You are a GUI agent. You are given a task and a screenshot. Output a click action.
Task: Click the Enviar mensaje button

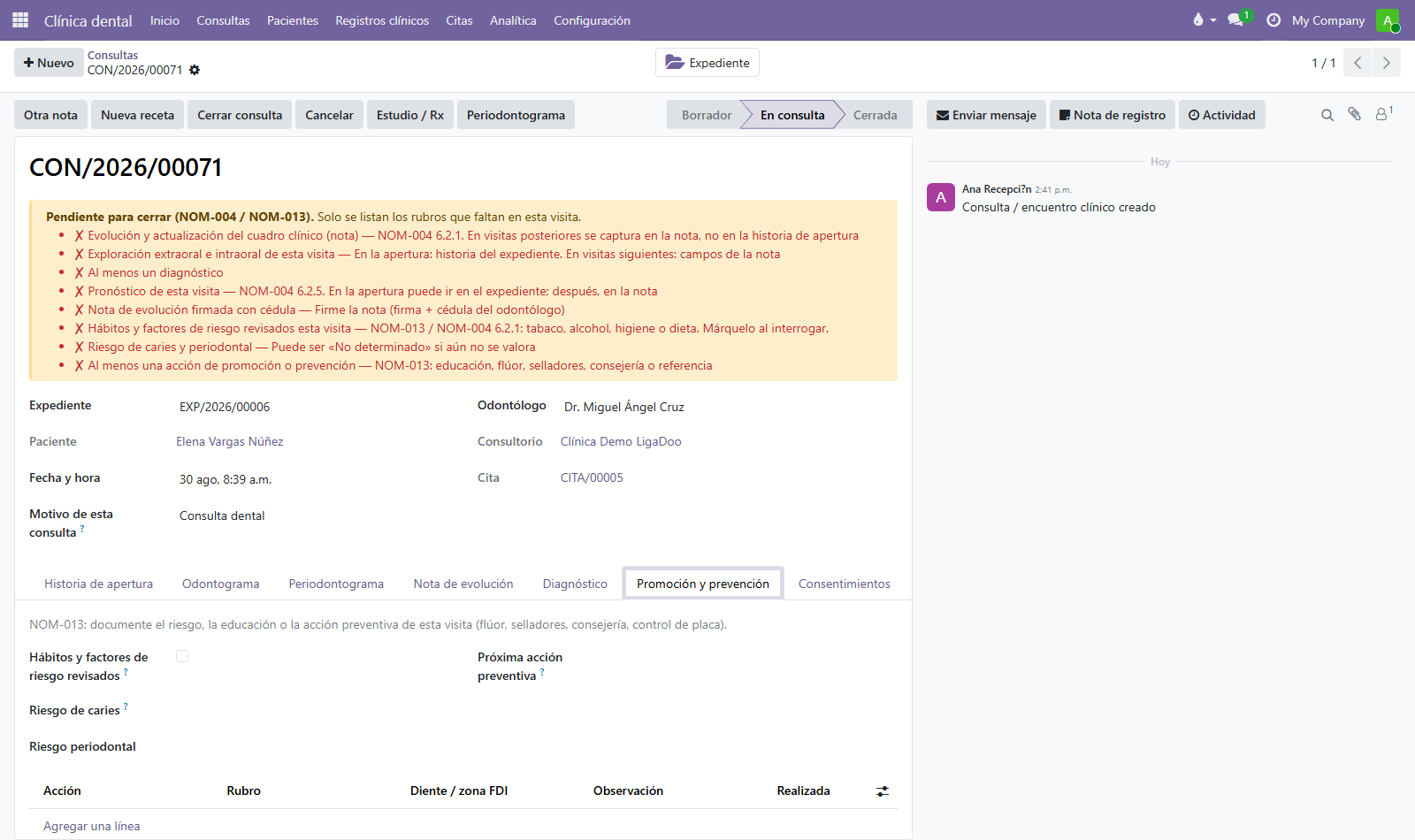click(986, 115)
